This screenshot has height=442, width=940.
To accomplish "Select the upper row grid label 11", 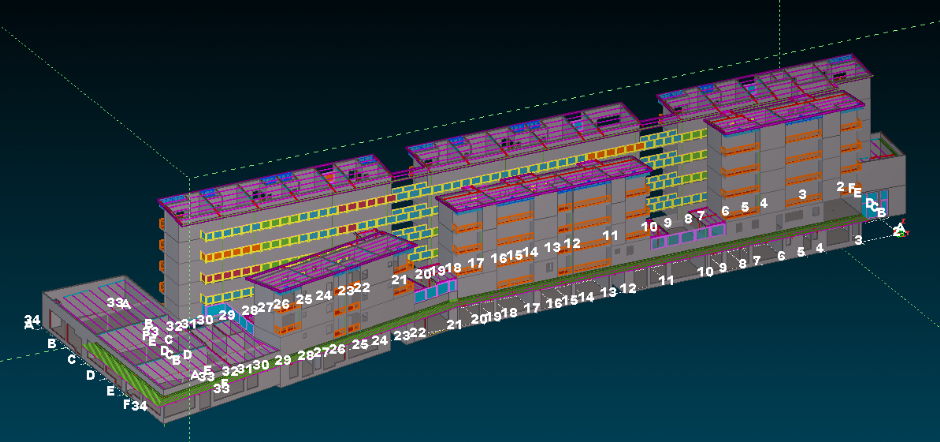I will pyautogui.click(x=610, y=236).
